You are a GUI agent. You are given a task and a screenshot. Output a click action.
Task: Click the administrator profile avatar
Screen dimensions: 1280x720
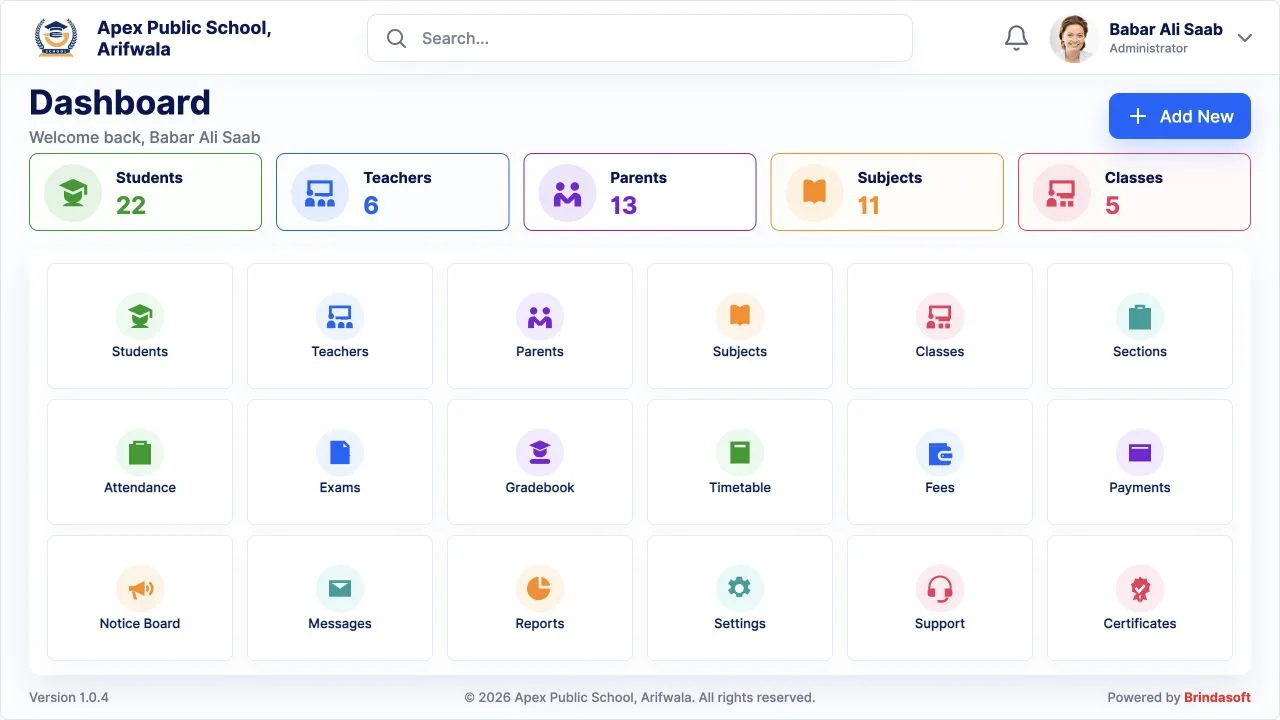tap(1073, 38)
